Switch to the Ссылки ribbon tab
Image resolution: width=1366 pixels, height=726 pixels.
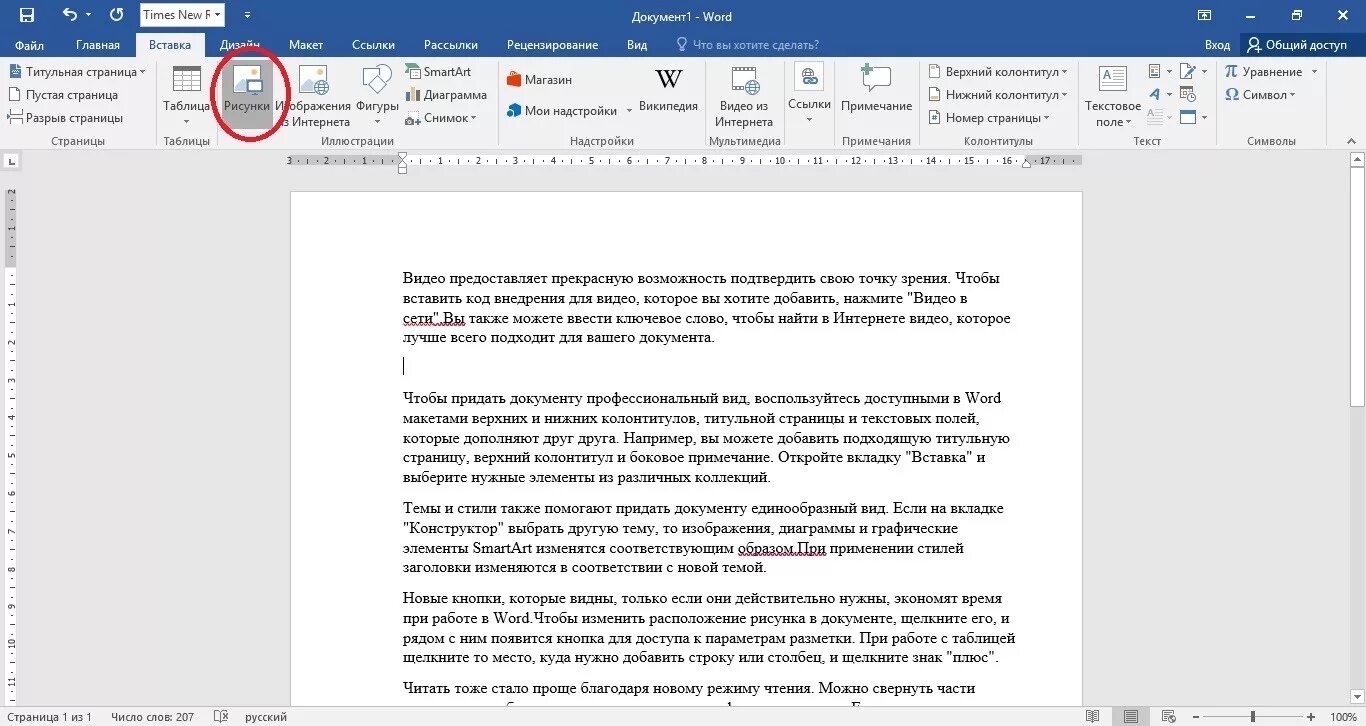pyautogui.click(x=373, y=45)
